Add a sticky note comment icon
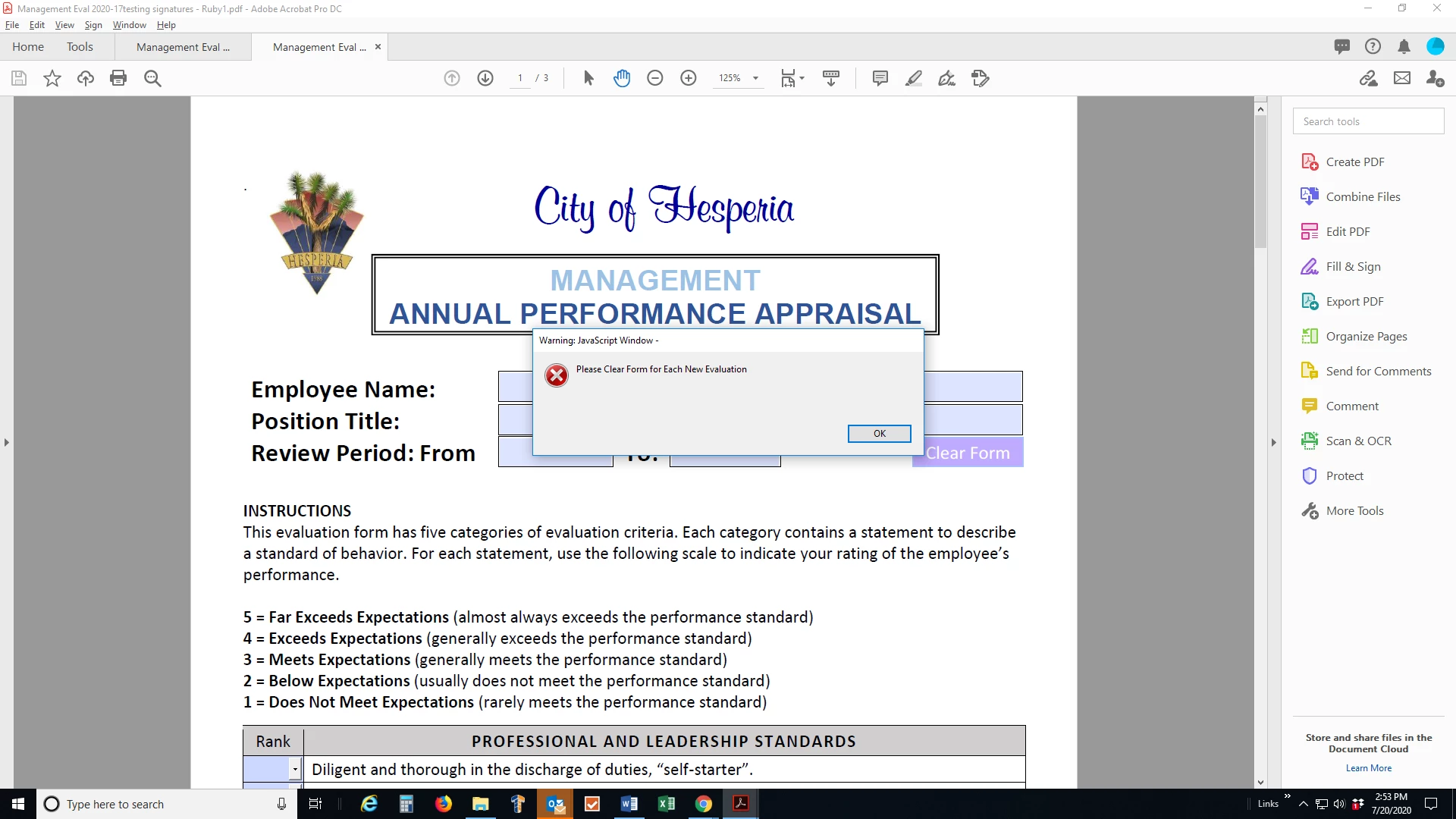 [x=880, y=78]
